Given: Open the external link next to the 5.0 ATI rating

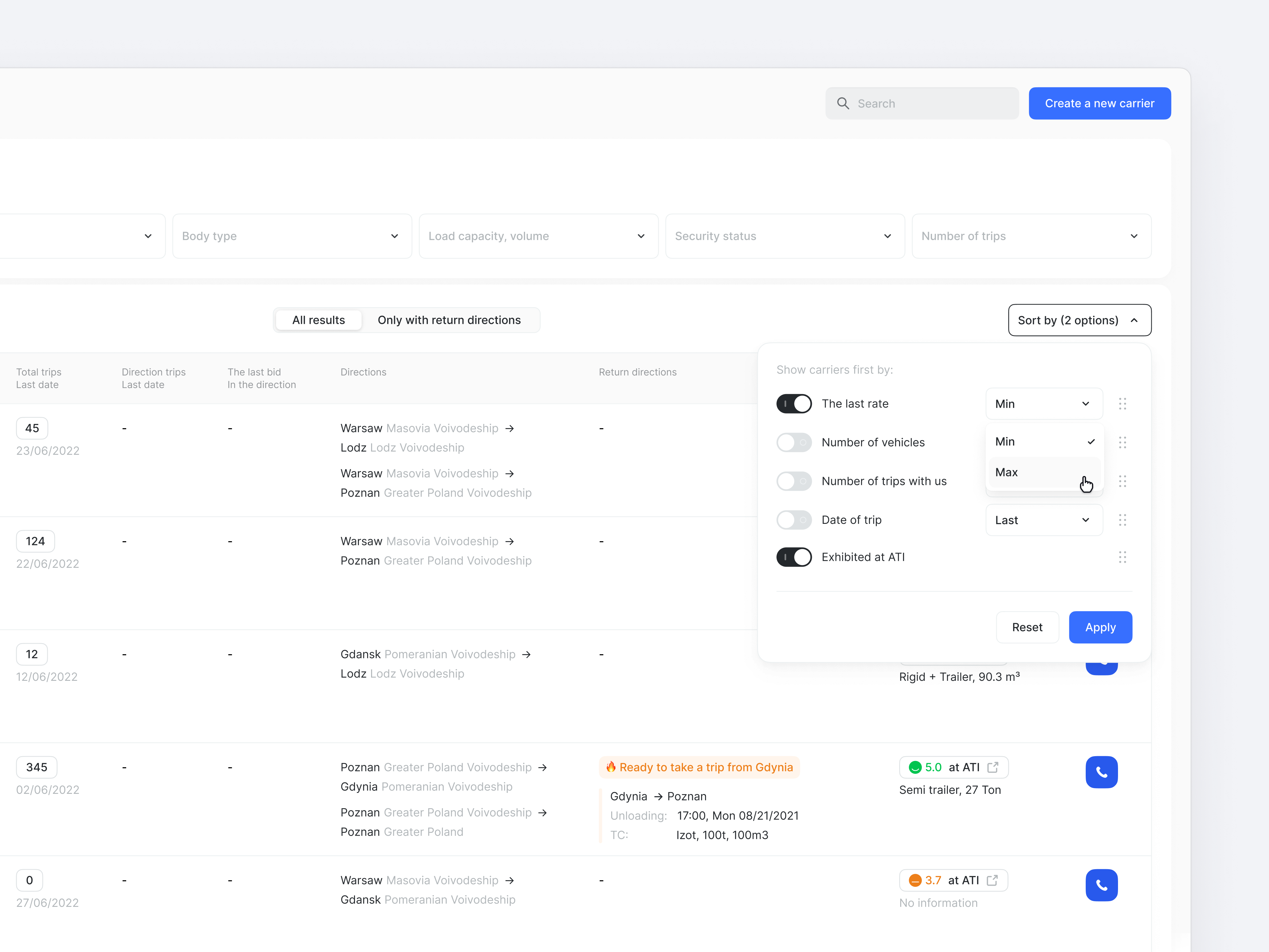Looking at the screenshot, I should coord(993,767).
